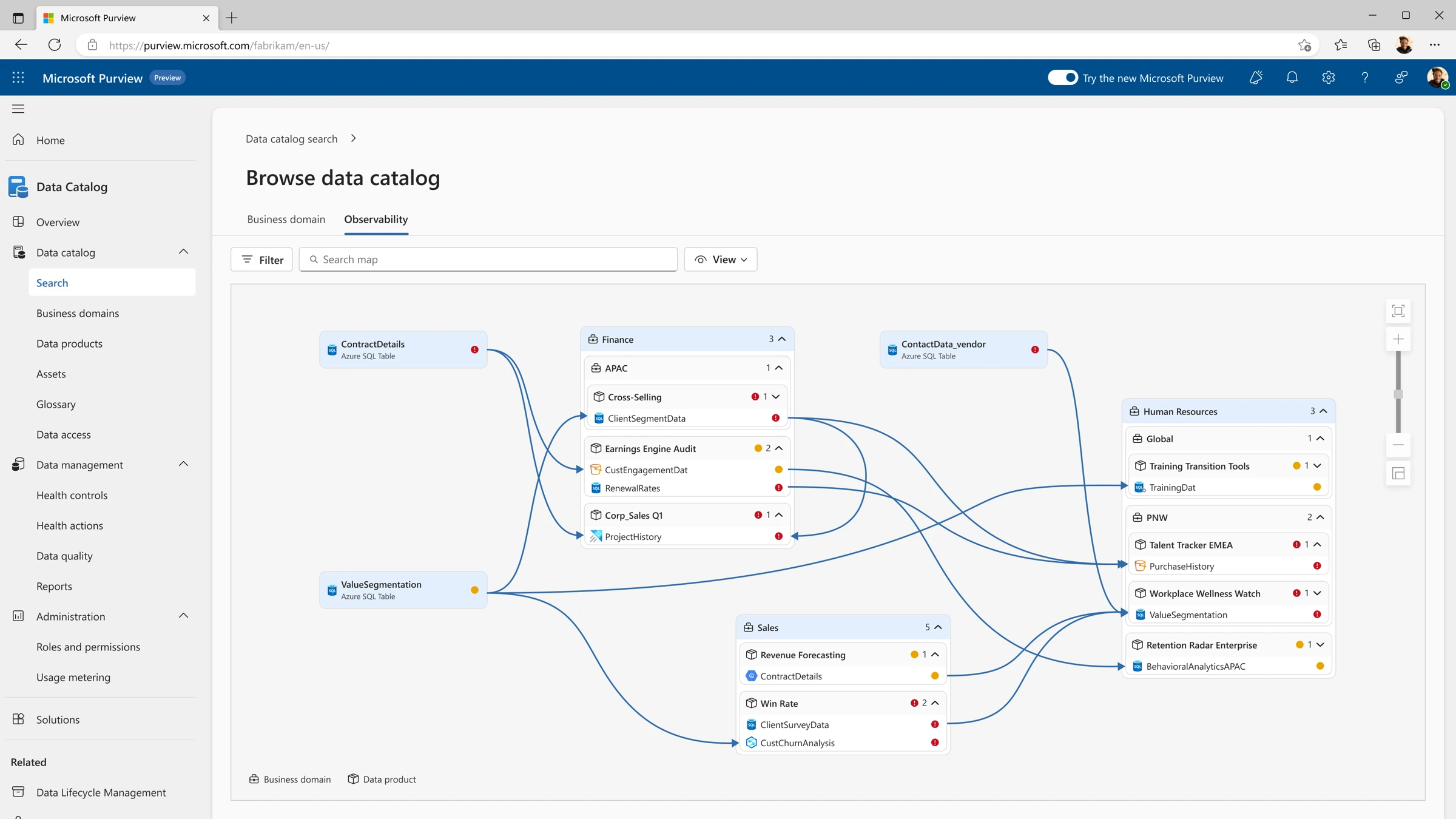This screenshot has width=1456, height=819.
Task: Open browser collections icon
Action: (x=1374, y=45)
